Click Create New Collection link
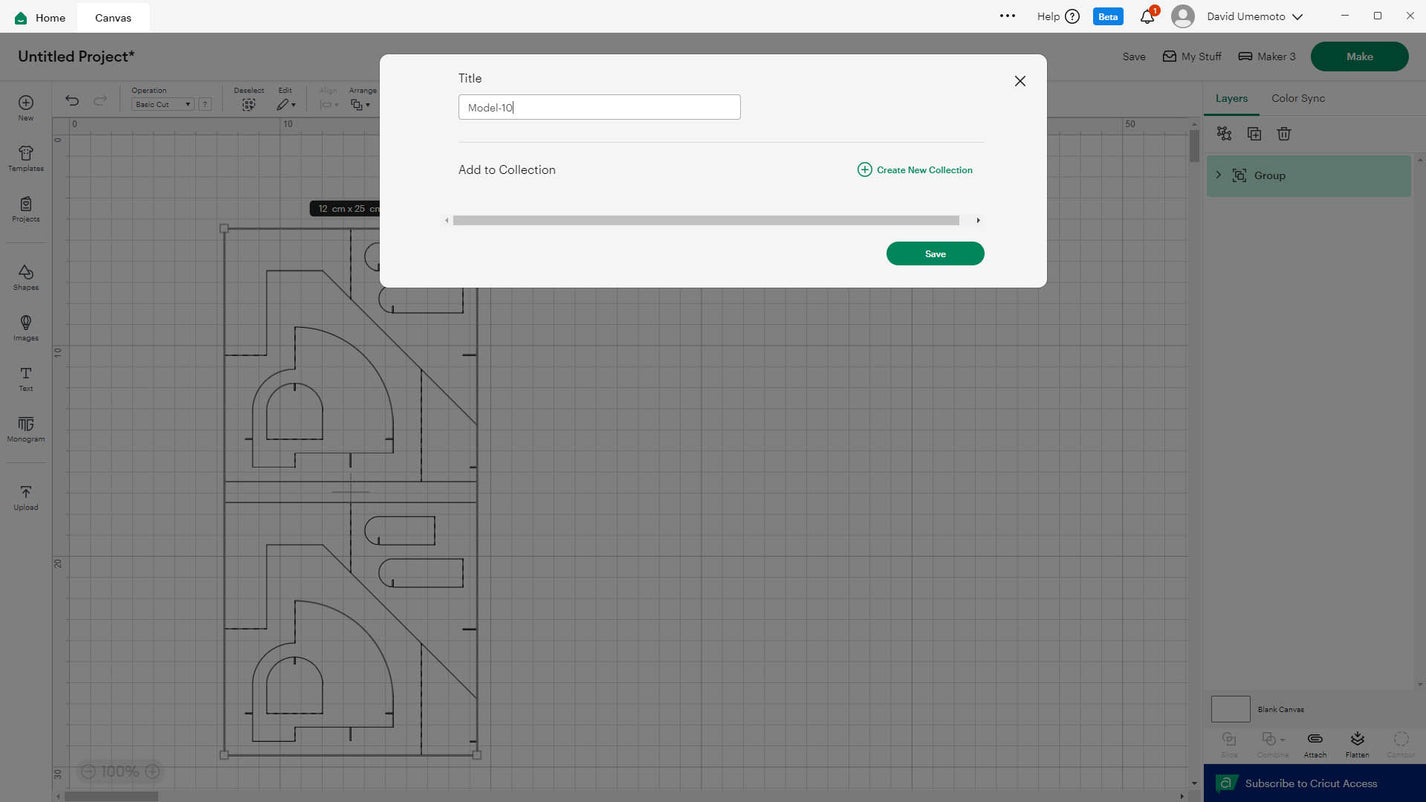1426x802 pixels. (914, 170)
